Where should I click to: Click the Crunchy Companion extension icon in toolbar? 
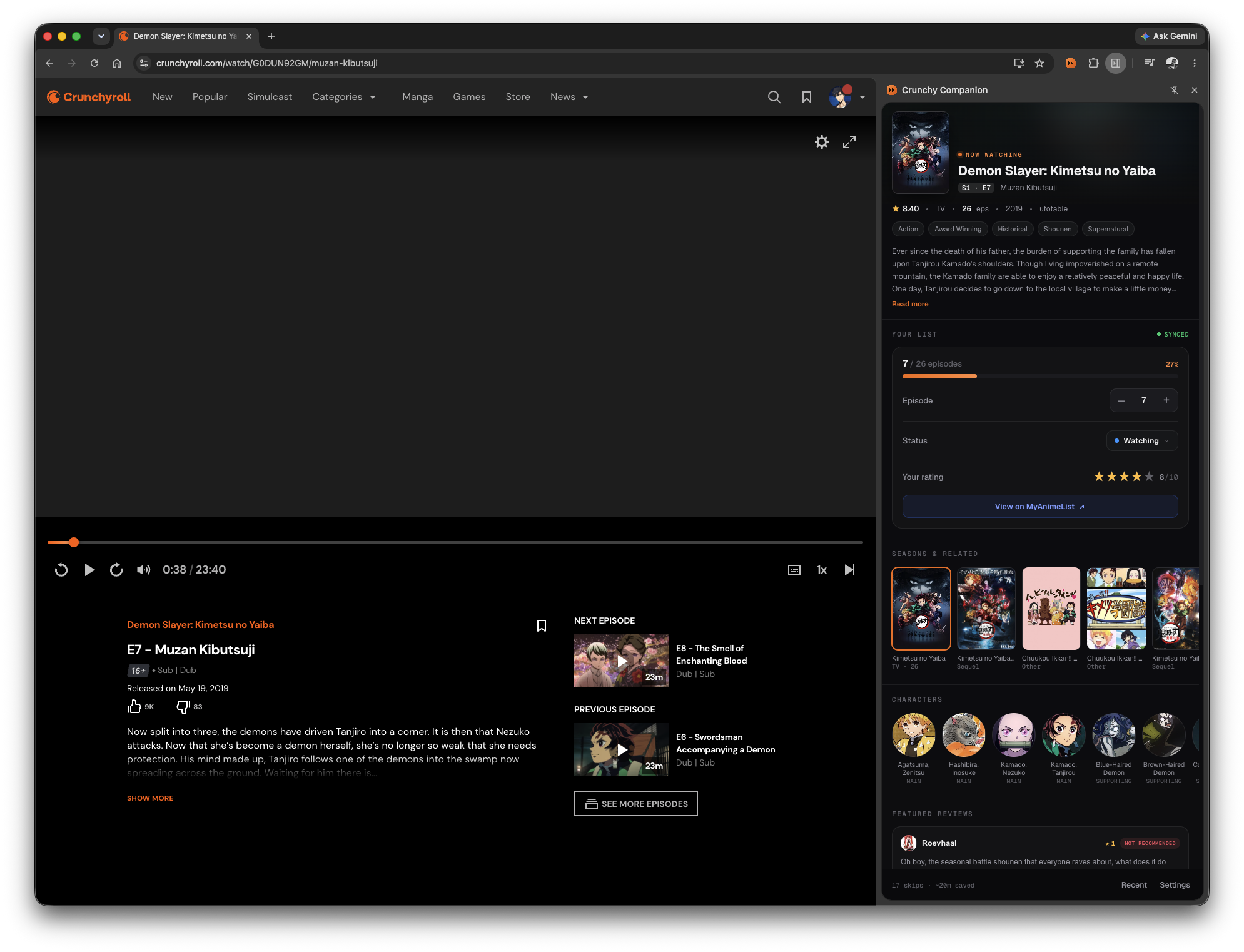pos(1070,63)
